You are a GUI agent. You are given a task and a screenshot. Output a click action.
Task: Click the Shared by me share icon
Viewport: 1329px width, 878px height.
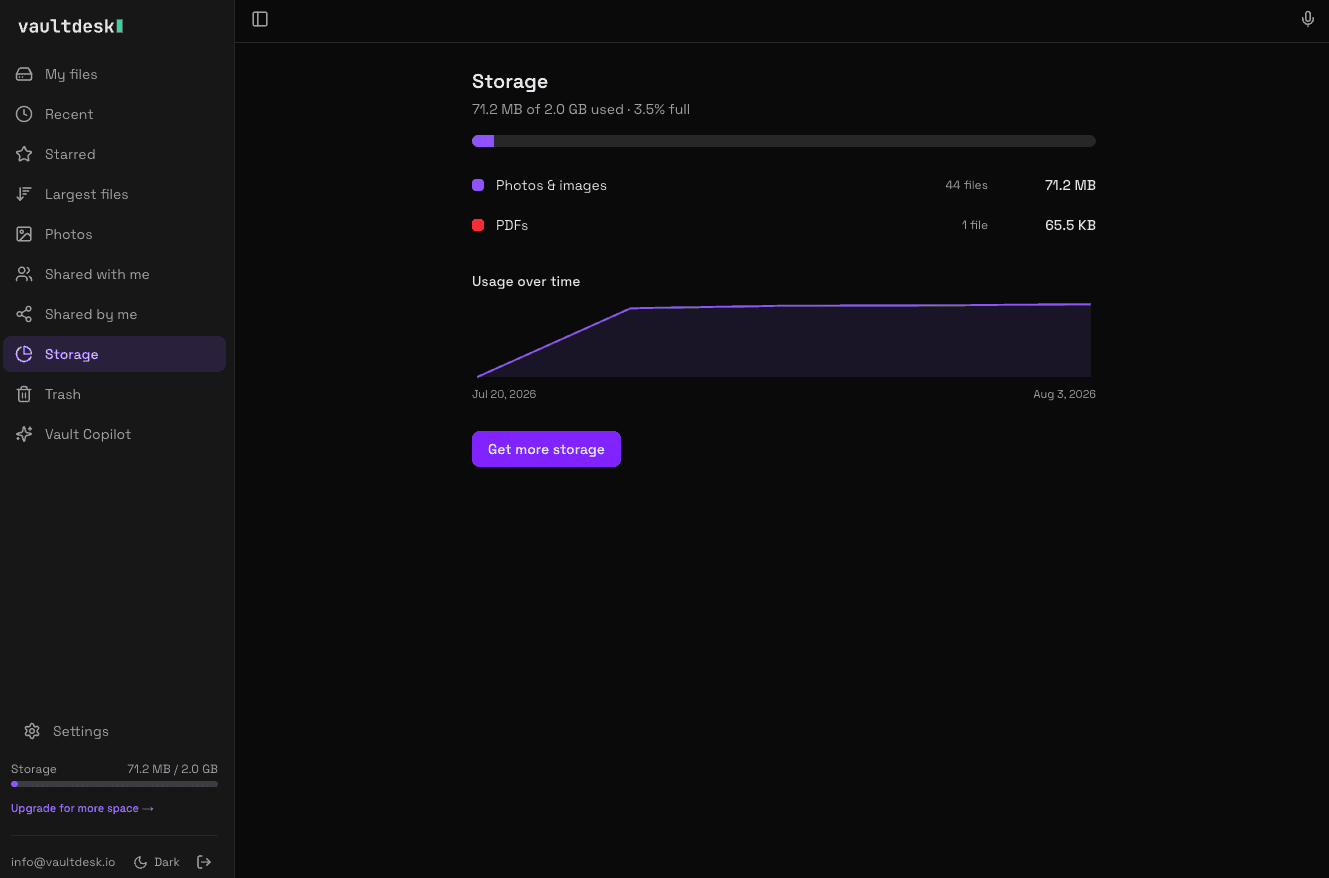click(x=24, y=314)
